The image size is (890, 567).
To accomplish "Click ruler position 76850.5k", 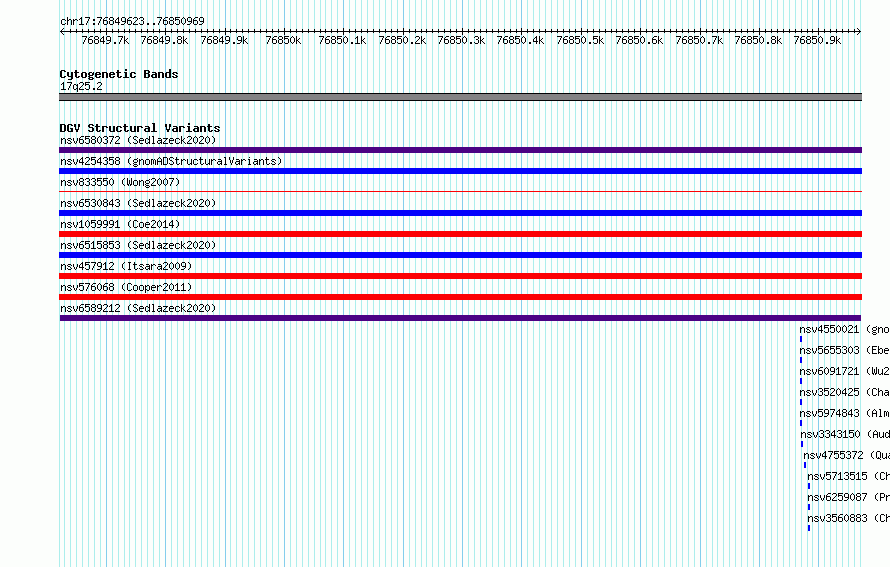I will coord(580,40).
